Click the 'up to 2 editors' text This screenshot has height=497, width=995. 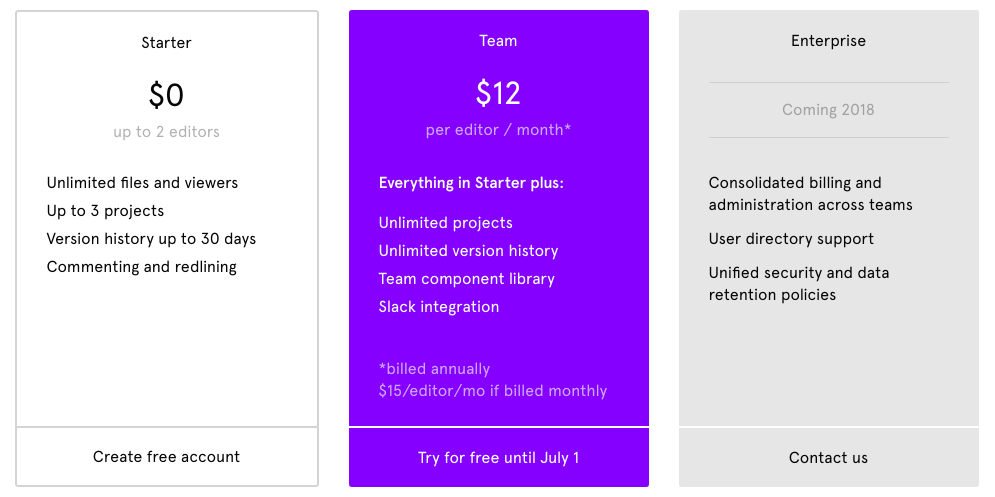(x=166, y=132)
